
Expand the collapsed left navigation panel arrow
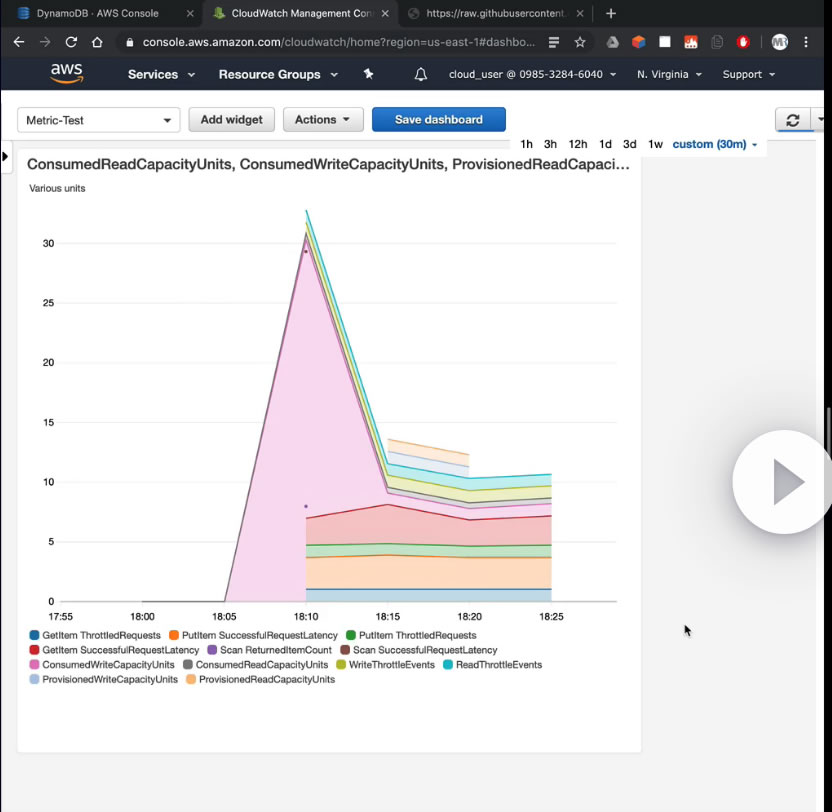pyautogui.click(x=5, y=156)
